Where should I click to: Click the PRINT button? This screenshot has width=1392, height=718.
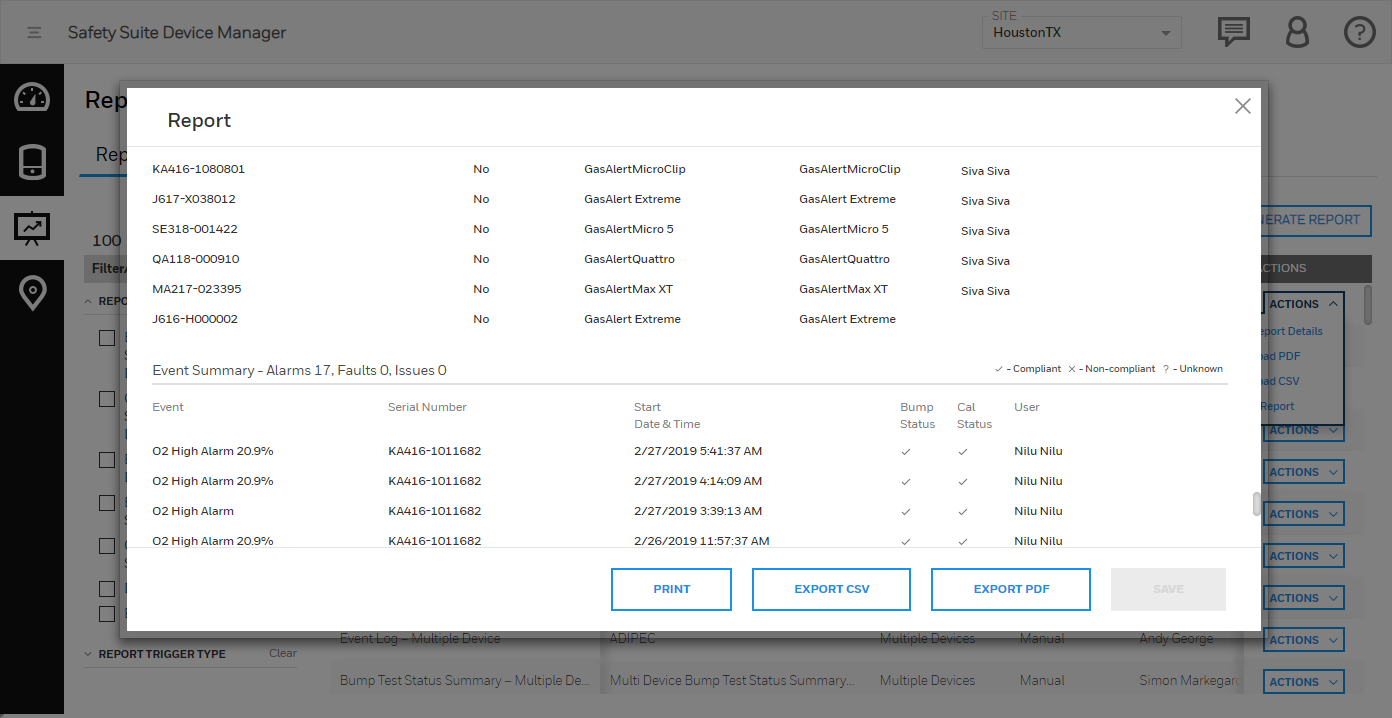[x=671, y=589]
